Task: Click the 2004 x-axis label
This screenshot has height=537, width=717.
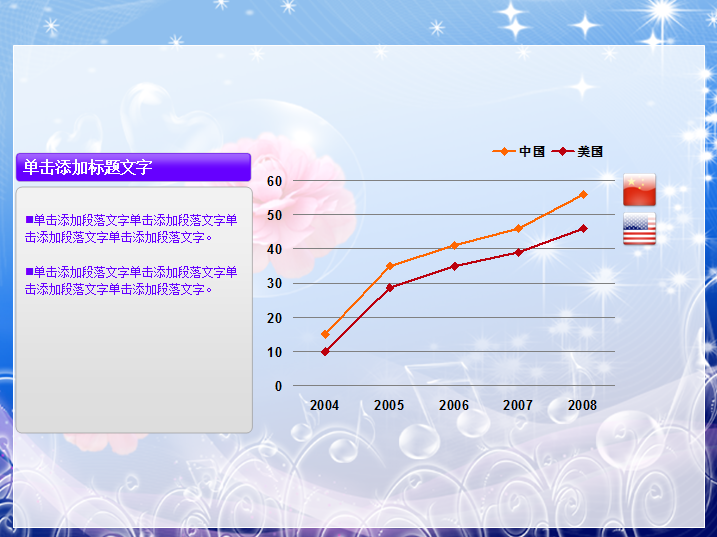Action: pos(324,405)
